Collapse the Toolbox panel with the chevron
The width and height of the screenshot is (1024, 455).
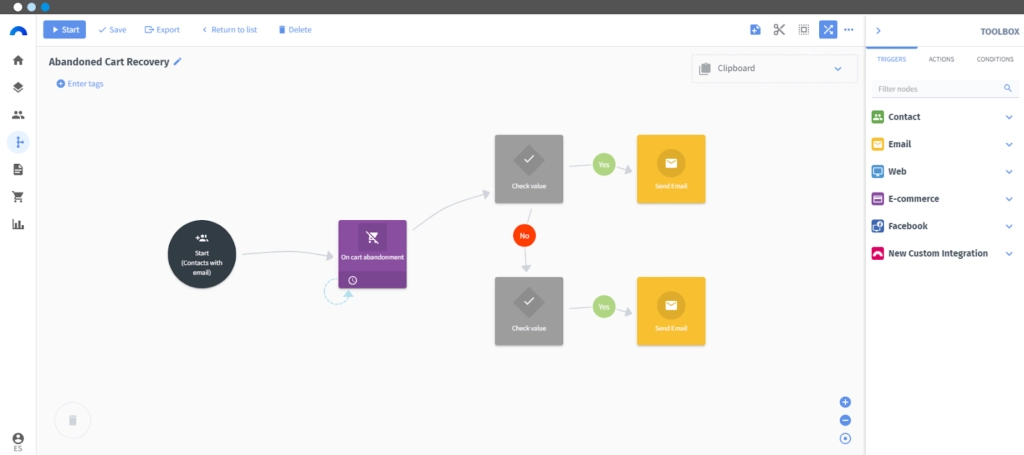tap(878, 31)
